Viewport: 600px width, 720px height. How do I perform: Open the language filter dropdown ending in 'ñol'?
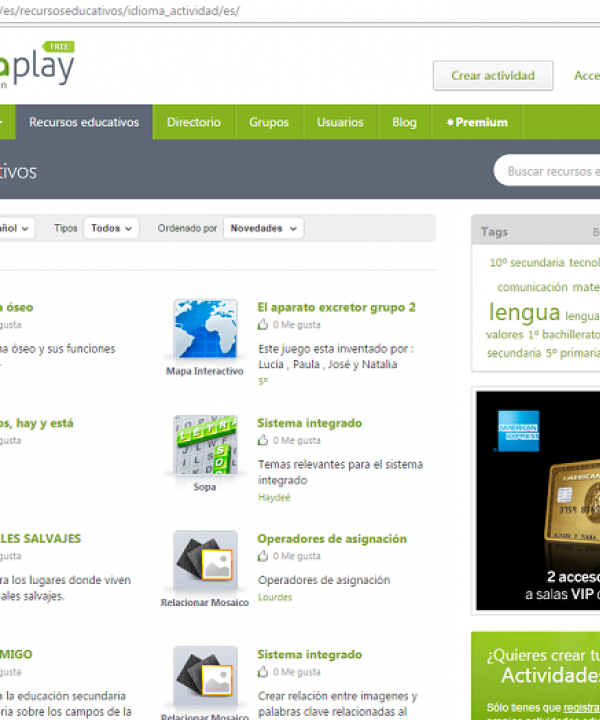[17, 228]
